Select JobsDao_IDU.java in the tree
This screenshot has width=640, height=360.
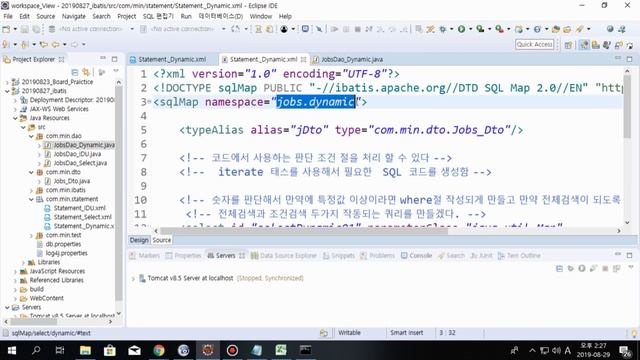coord(77,154)
